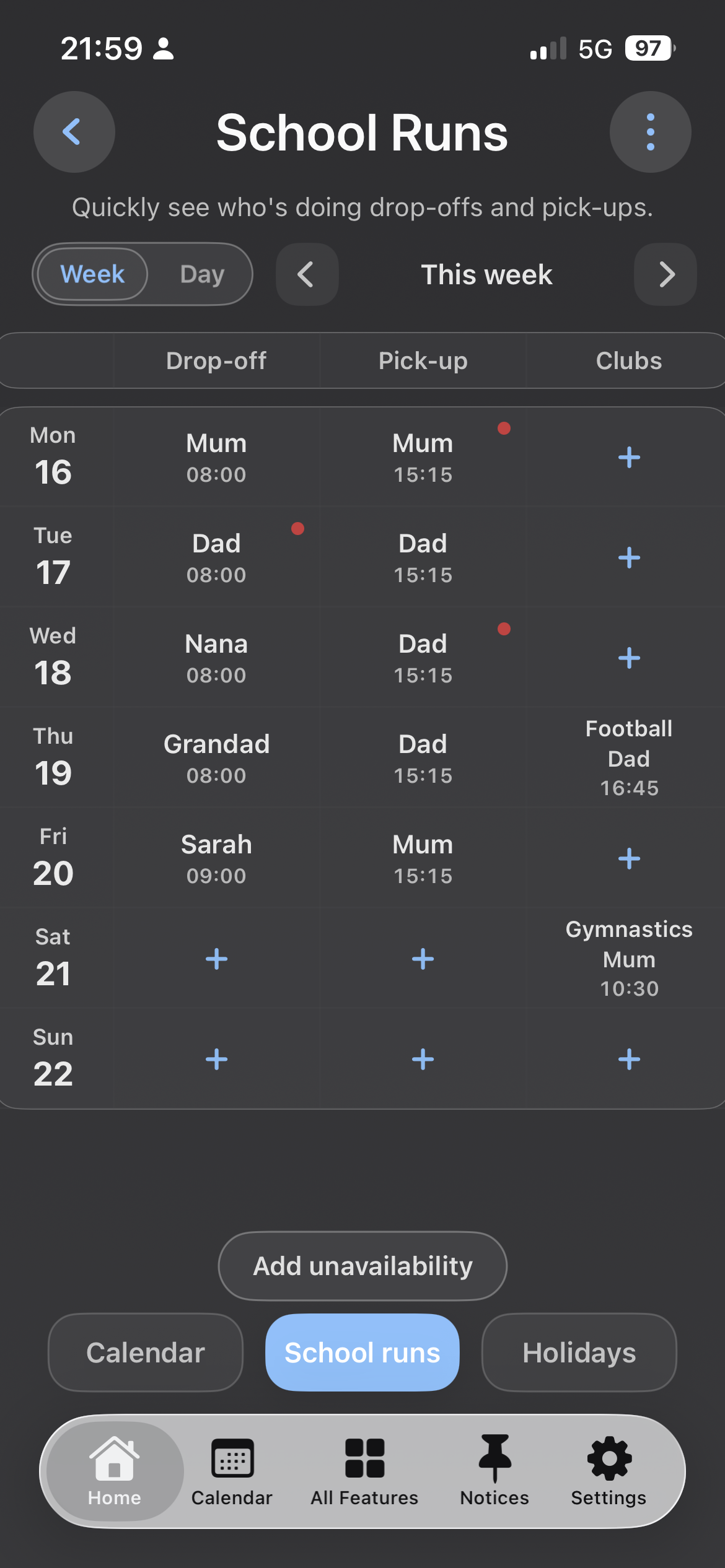Open Friday Sarah 09:00 drop-off
Viewport: 725px width, 1568px height.
[x=216, y=859]
